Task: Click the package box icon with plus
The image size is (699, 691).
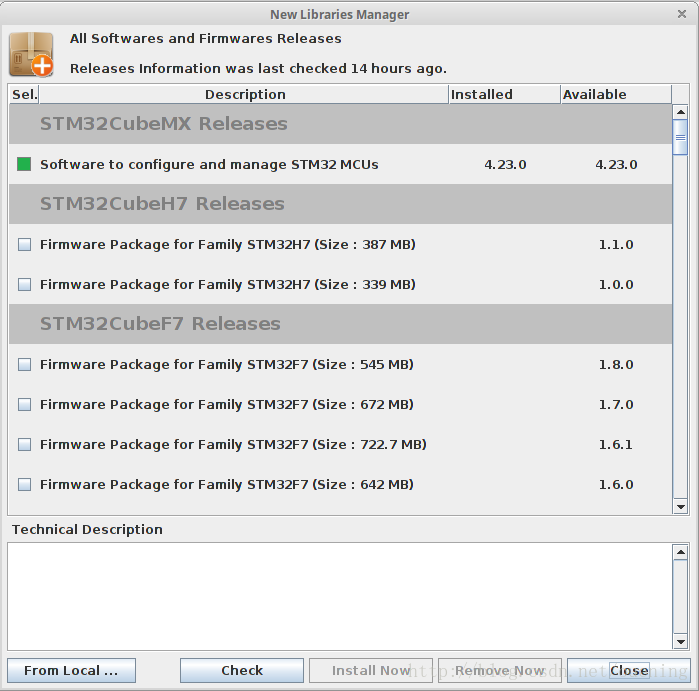Action: click(x=31, y=54)
